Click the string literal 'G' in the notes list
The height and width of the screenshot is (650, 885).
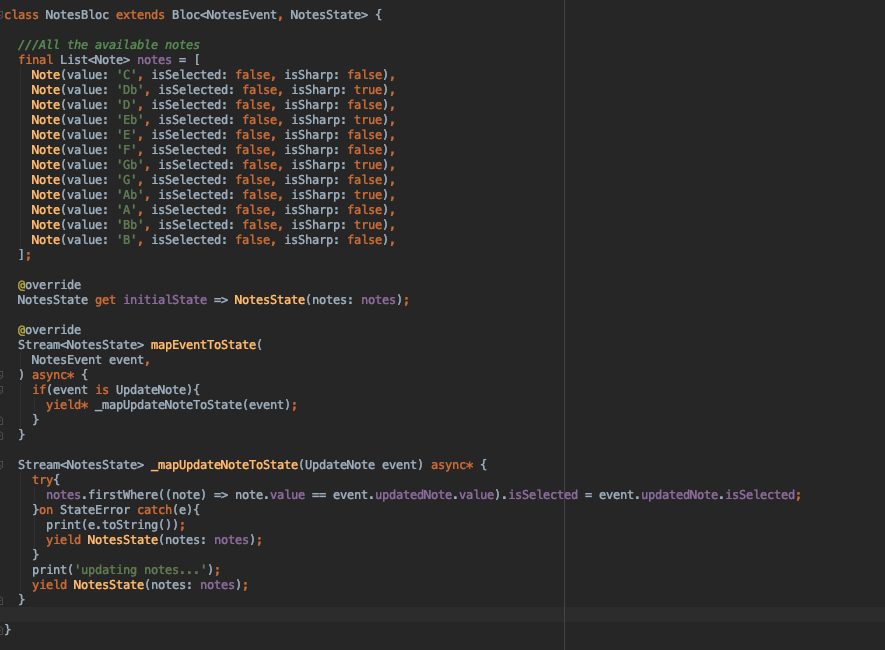(x=126, y=180)
